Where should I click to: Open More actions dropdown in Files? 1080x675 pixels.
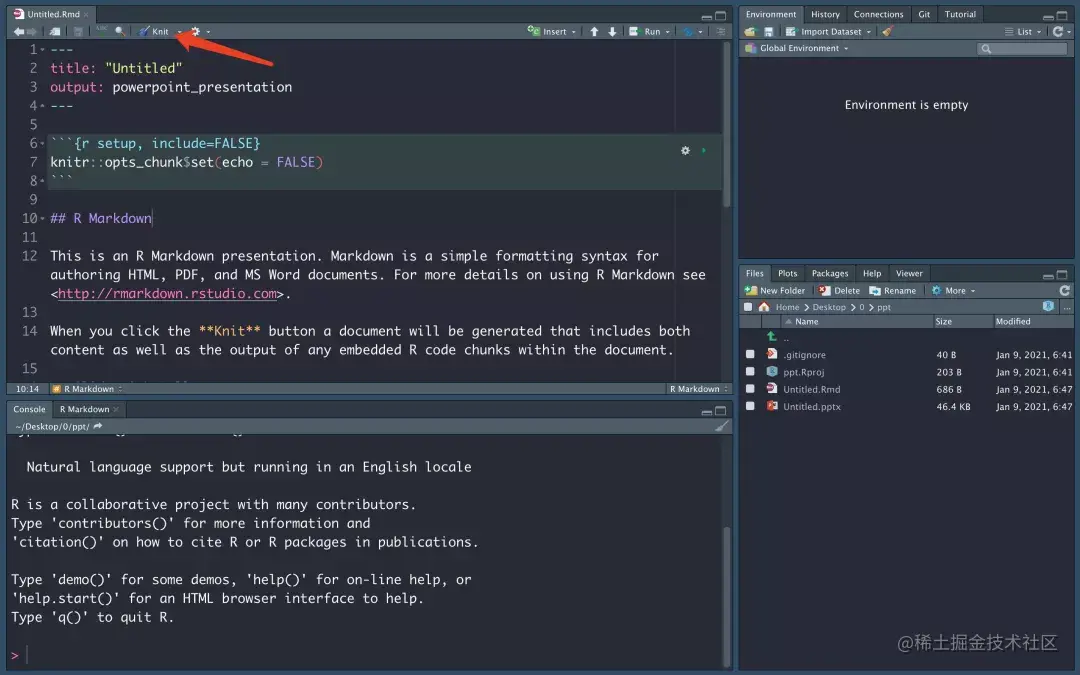click(x=954, y=291)
